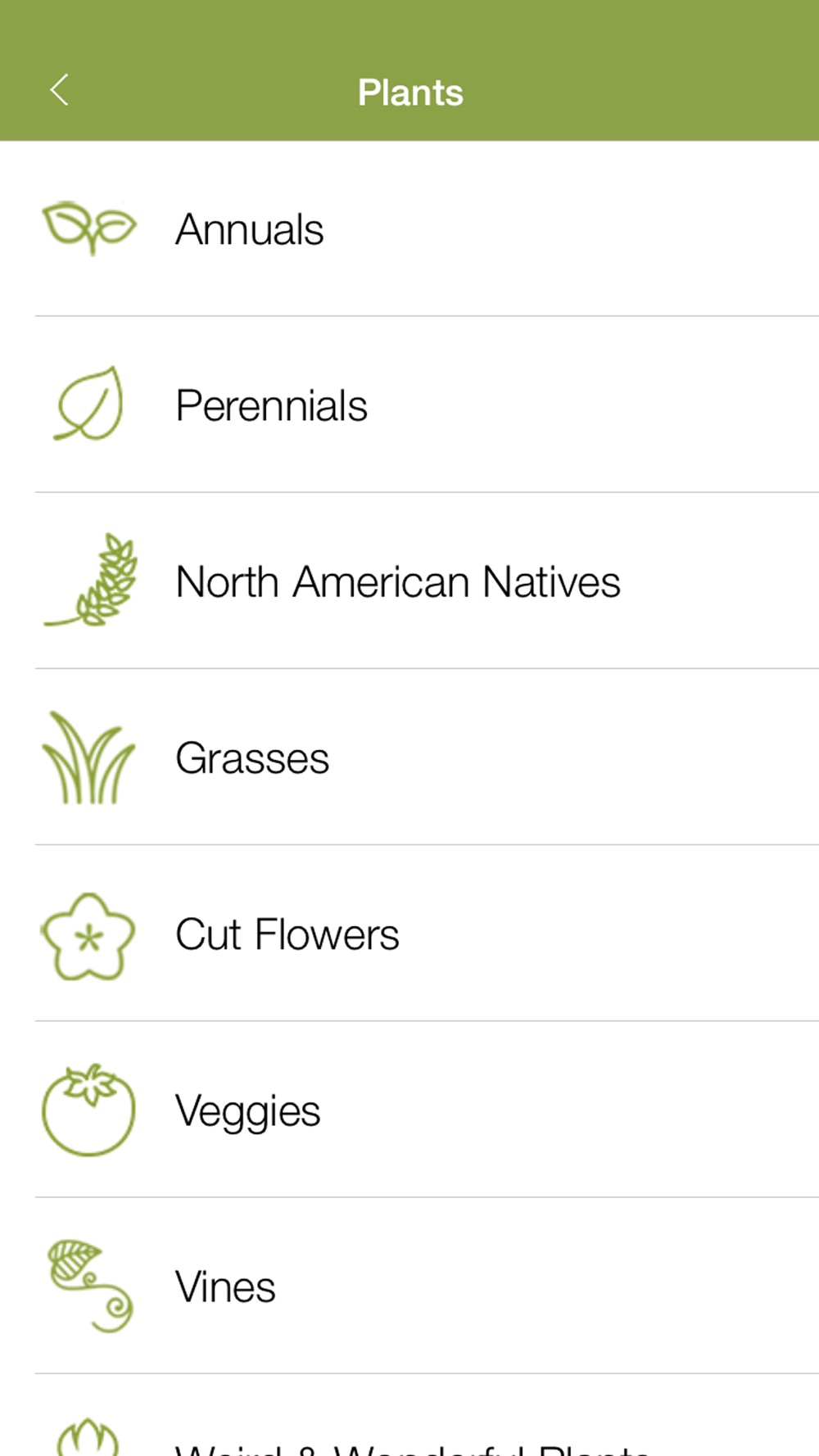Select the Vines curled tendril icon
The height and width of the screenshot is (1456, 819).
(x=90, y=1286)
